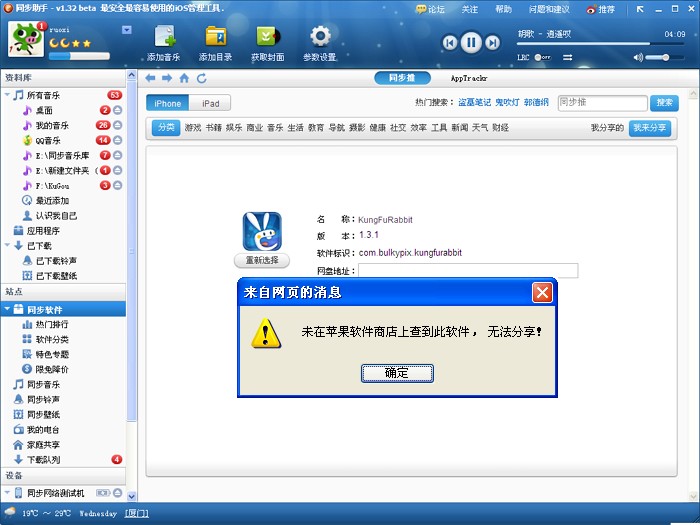700x525 pixels.
Task: Select the iPad tab
Action: coord(210,103)
